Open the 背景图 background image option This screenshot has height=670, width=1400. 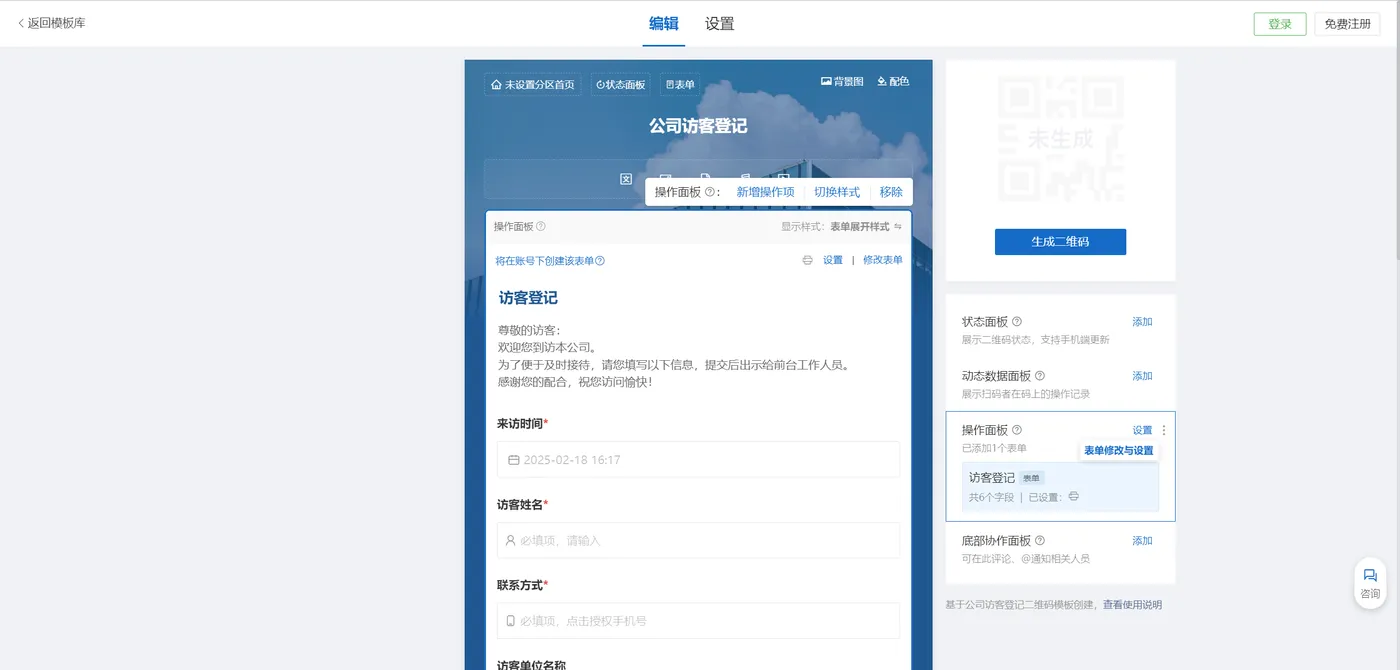coord(841,81)
